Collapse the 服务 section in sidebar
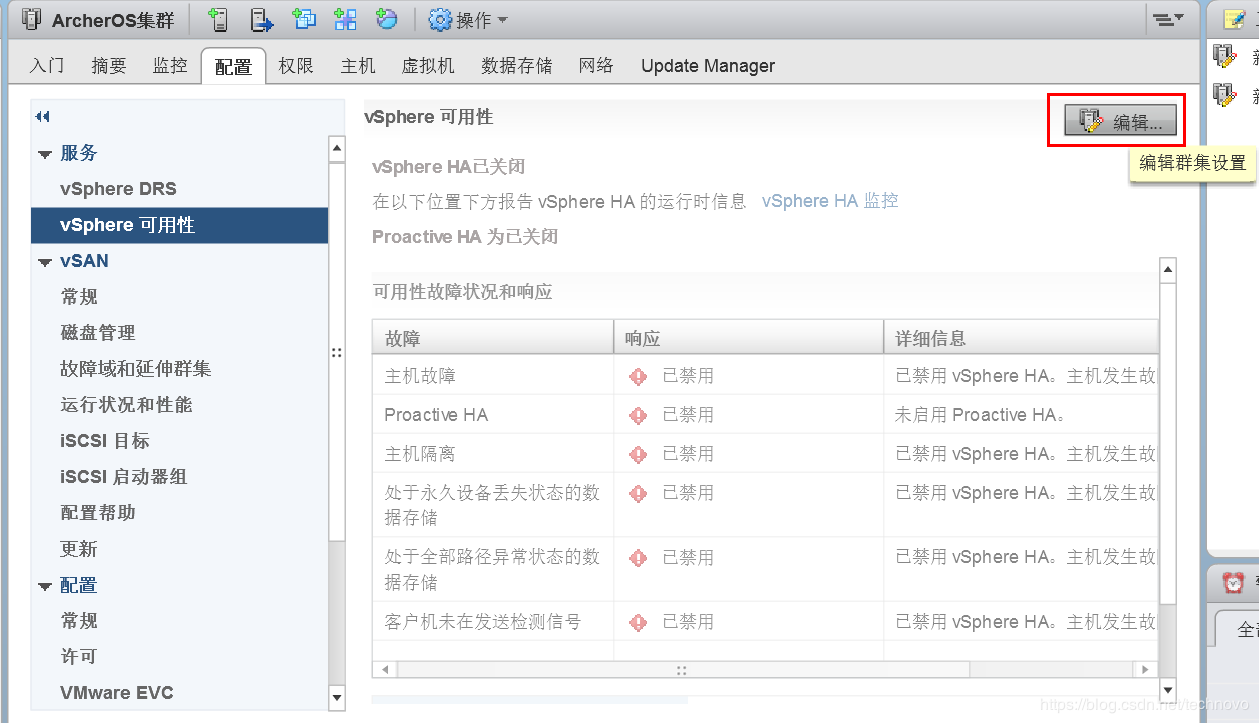The image size is (1259, 723). pos(44,152)
